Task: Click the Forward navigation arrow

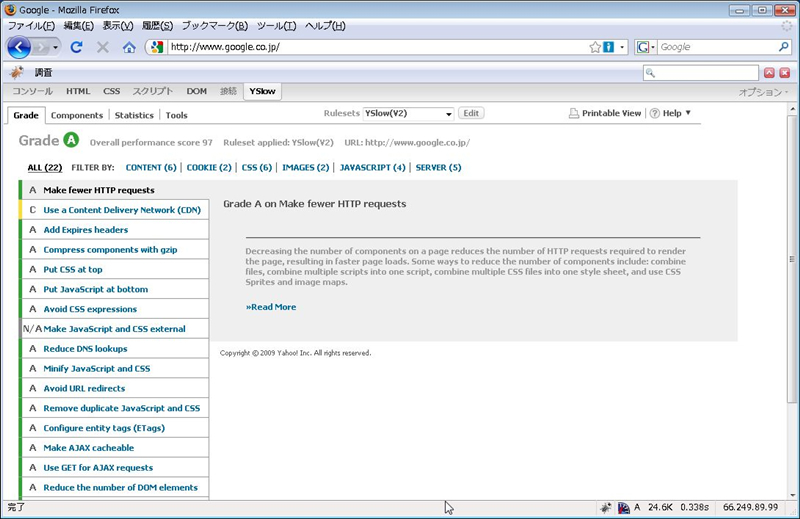Action: (x=40, y=48)
